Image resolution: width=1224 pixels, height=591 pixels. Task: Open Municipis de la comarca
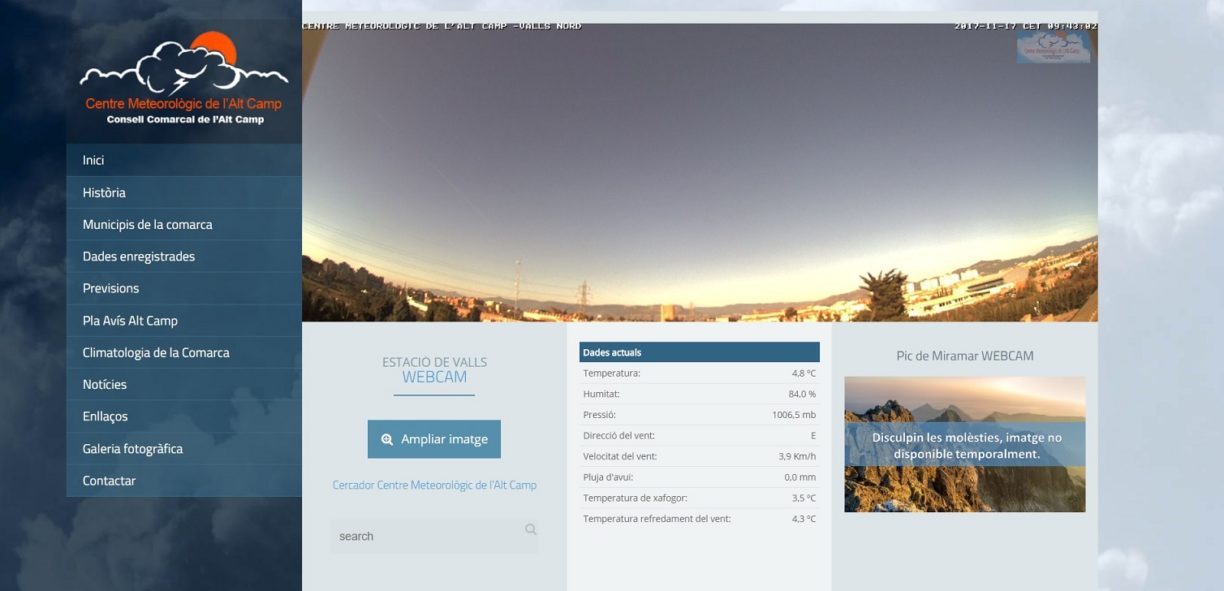[x=147, y=225]
